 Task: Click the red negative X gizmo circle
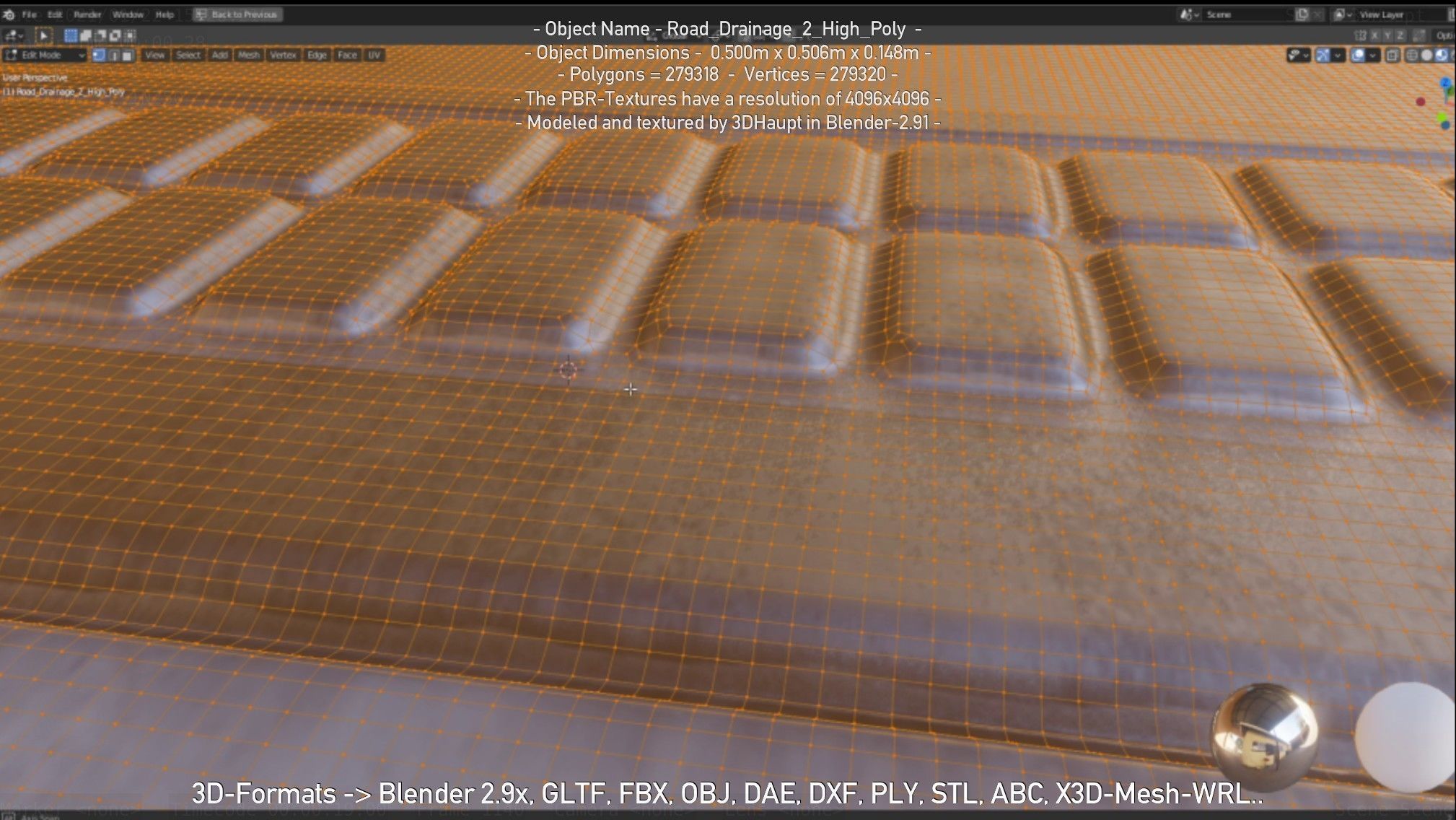tap(1421, 102)
